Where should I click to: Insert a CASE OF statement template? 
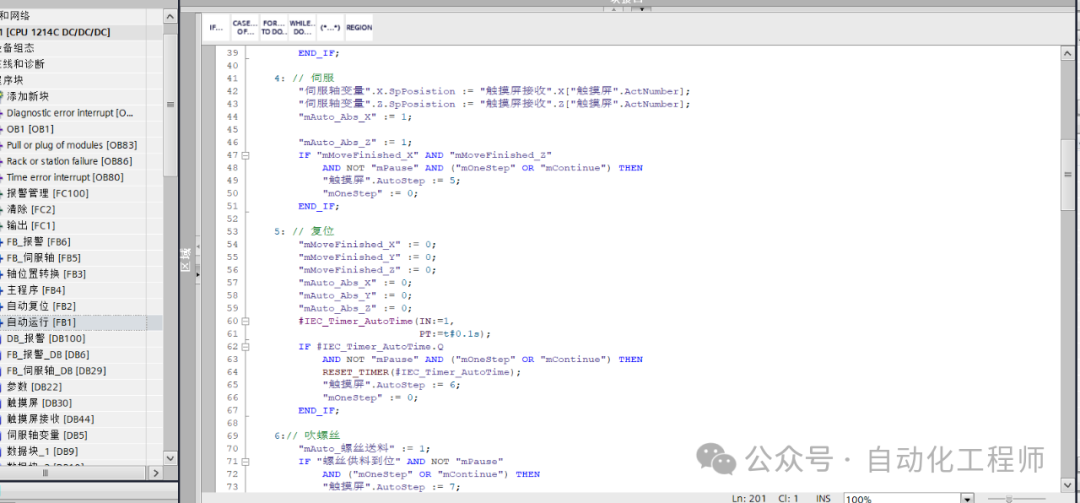(245, 28)
